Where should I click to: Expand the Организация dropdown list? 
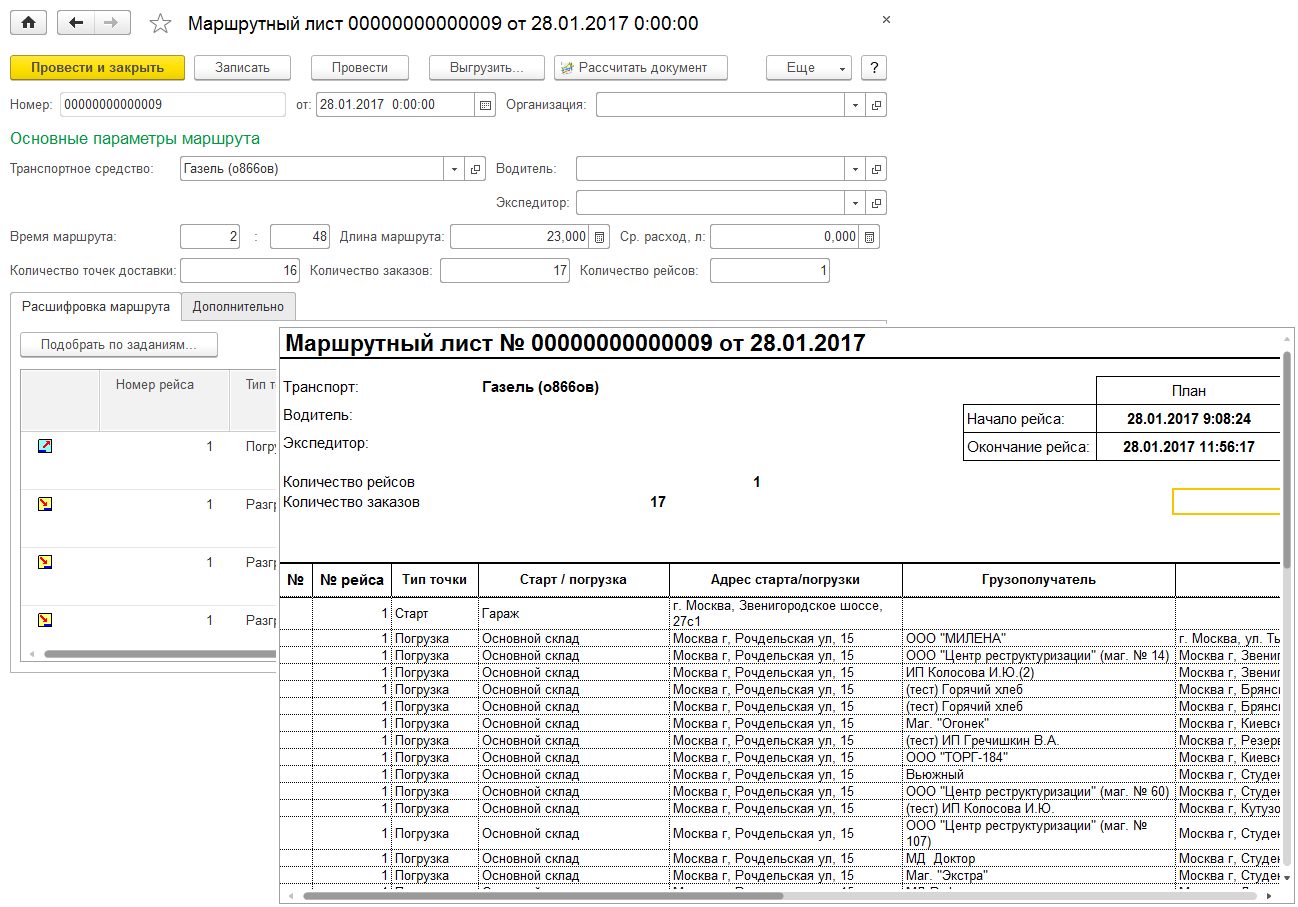[855, 104]
